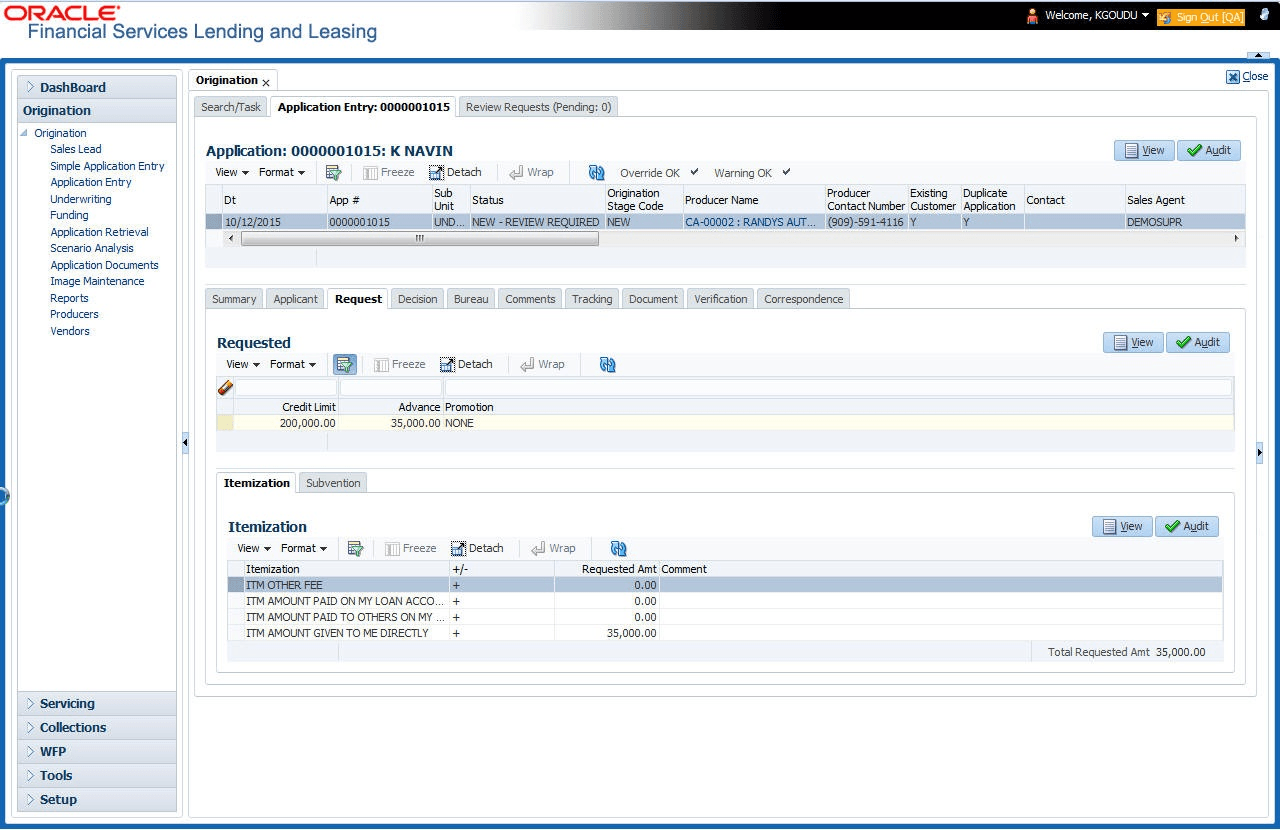Open the Format menu in Application toolbar
The height and width of the screenshot is (830, 1280).
click(283, 172)
